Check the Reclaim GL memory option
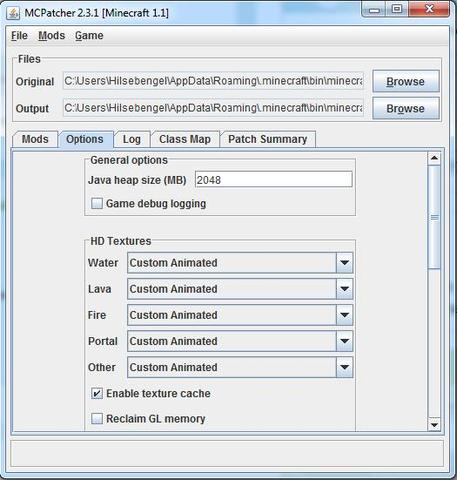 (97, 418)
